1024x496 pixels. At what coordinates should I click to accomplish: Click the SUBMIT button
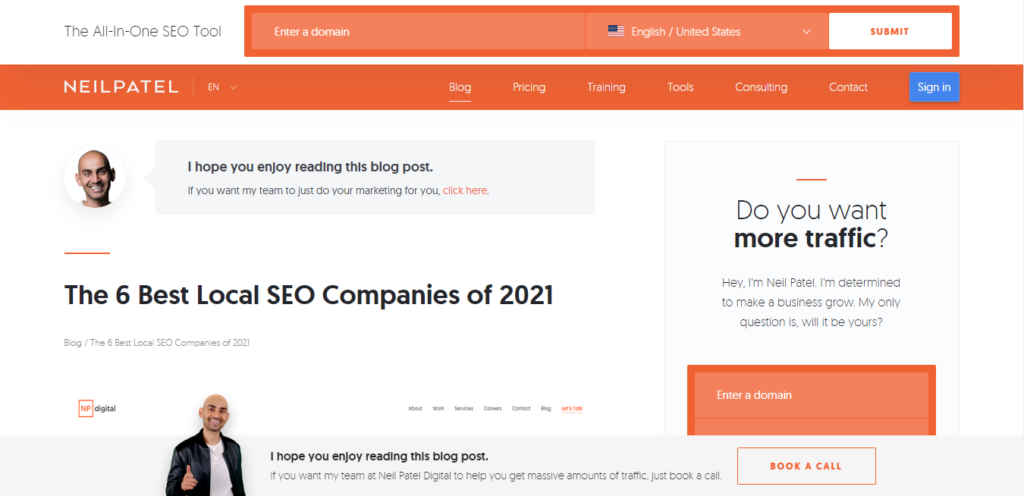click(889, 31)
